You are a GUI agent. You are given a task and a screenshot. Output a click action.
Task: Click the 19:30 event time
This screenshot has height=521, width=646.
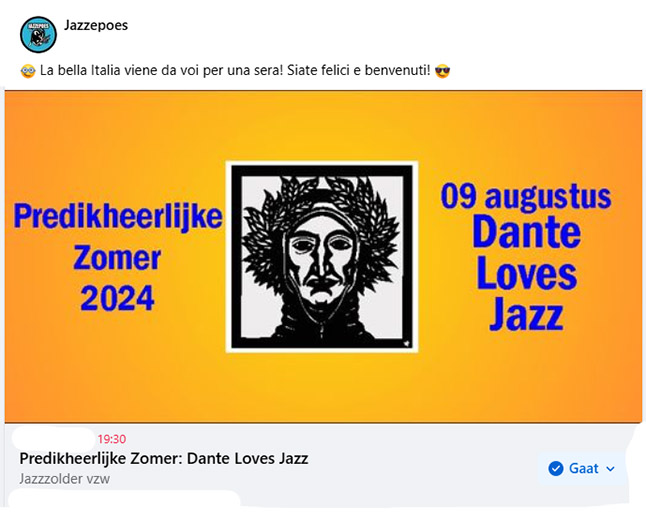point(112,439)
